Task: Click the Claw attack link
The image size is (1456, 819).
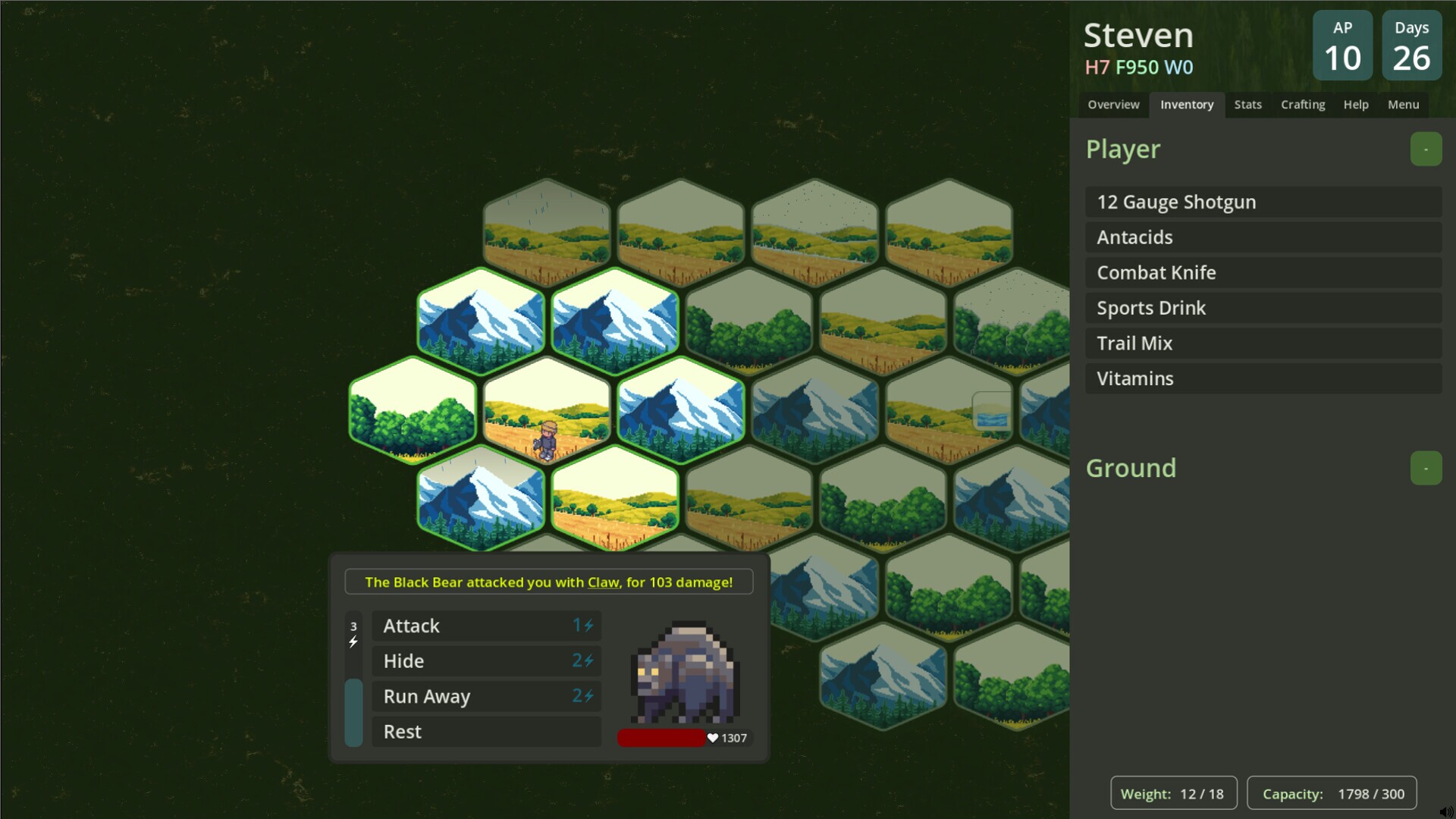Action: click(603, 582)
